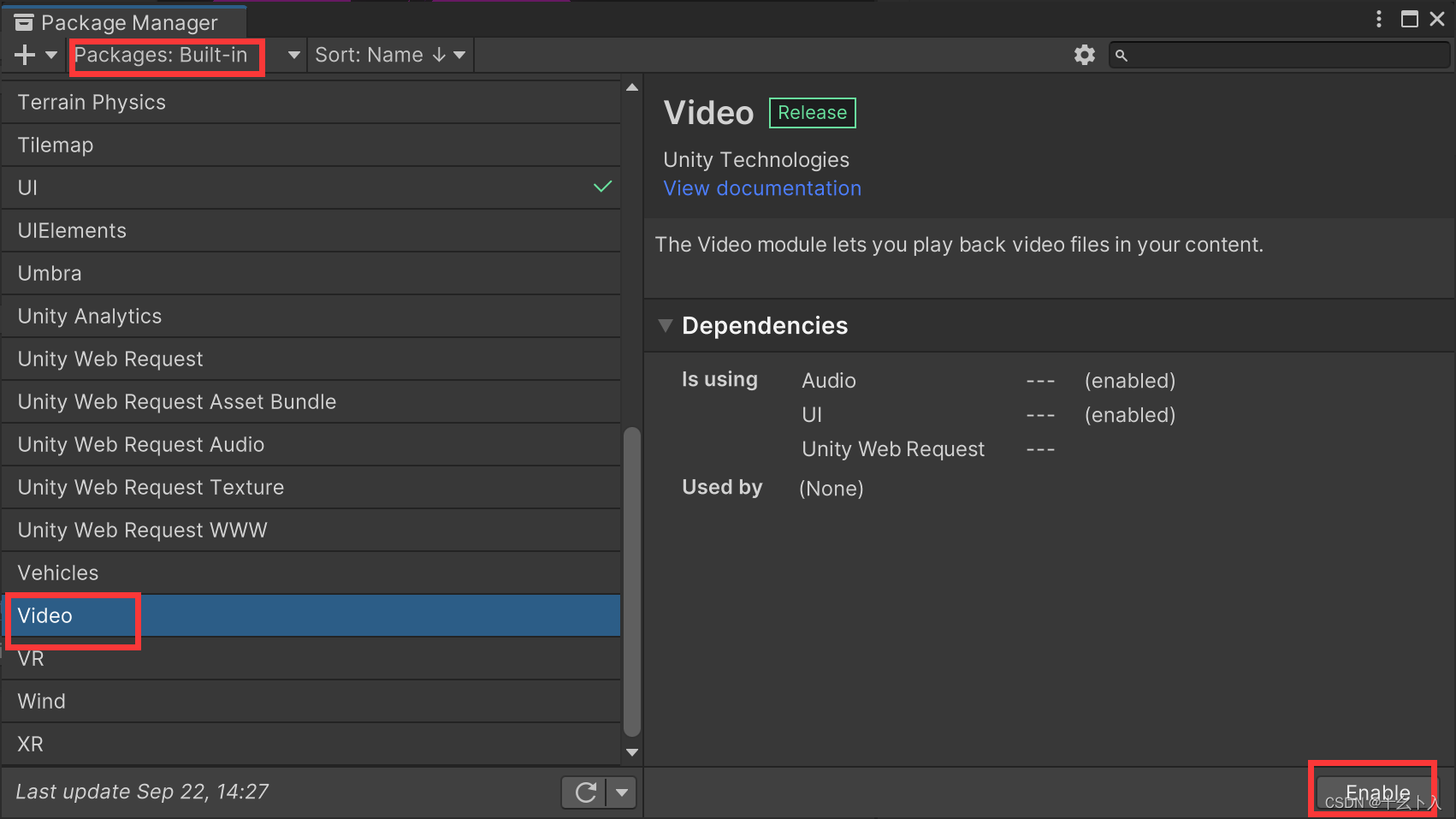Click the Release tag label
The image size is (1456, 819).
pos(813,113)
